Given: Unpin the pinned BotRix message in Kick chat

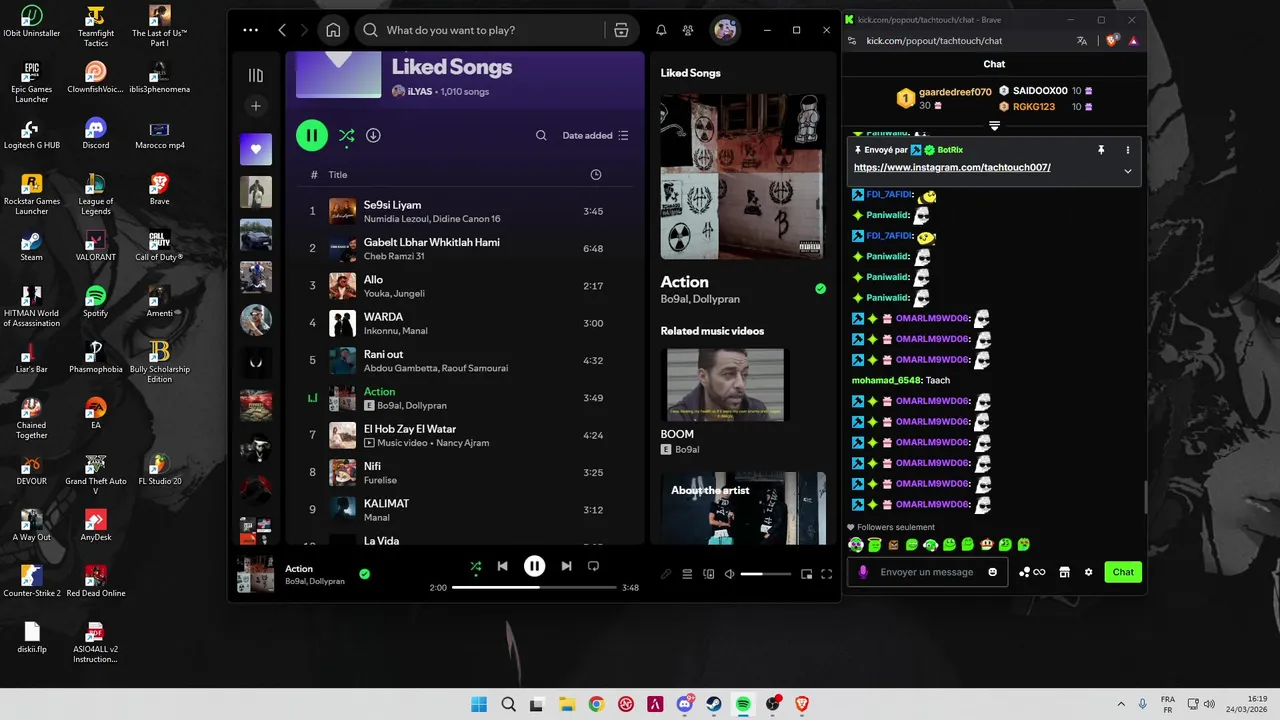Looking at the screenshot, I should 1101,150.
